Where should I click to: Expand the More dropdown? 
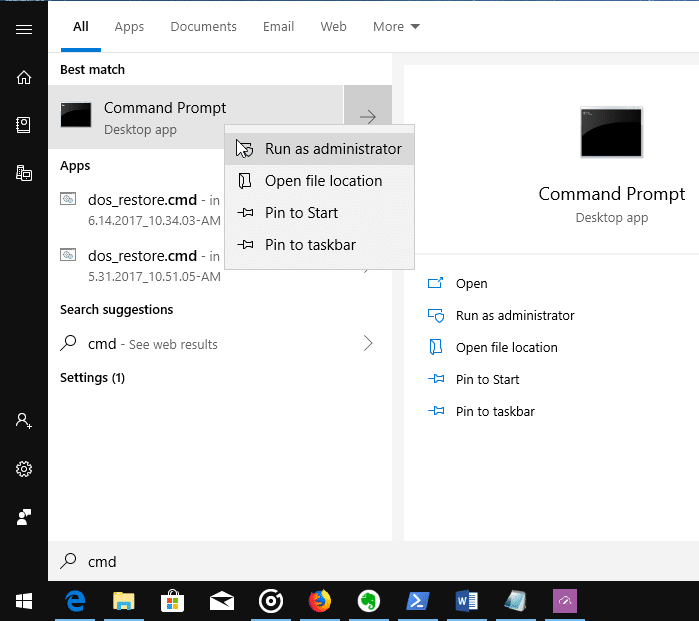pos(396,27)
